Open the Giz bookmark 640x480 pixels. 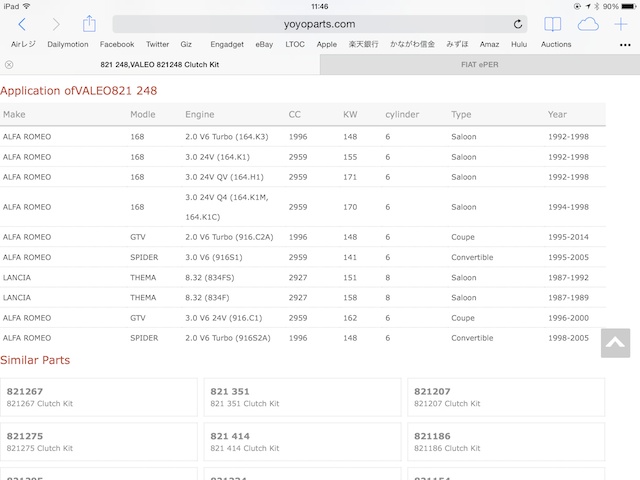tap(186, 44)
